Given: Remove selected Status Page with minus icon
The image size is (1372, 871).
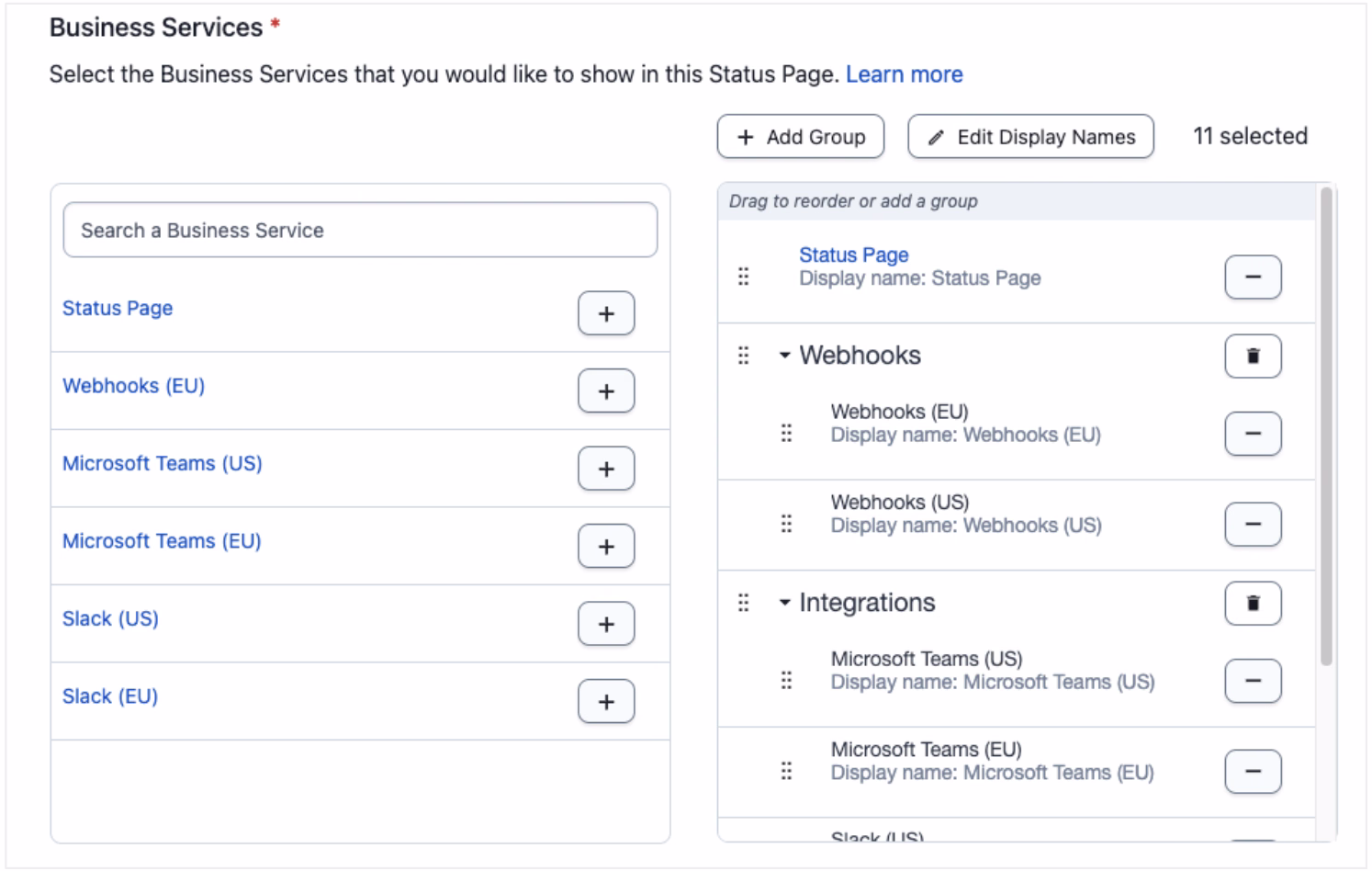Looking at the screenshot, I should point(1253,277).
